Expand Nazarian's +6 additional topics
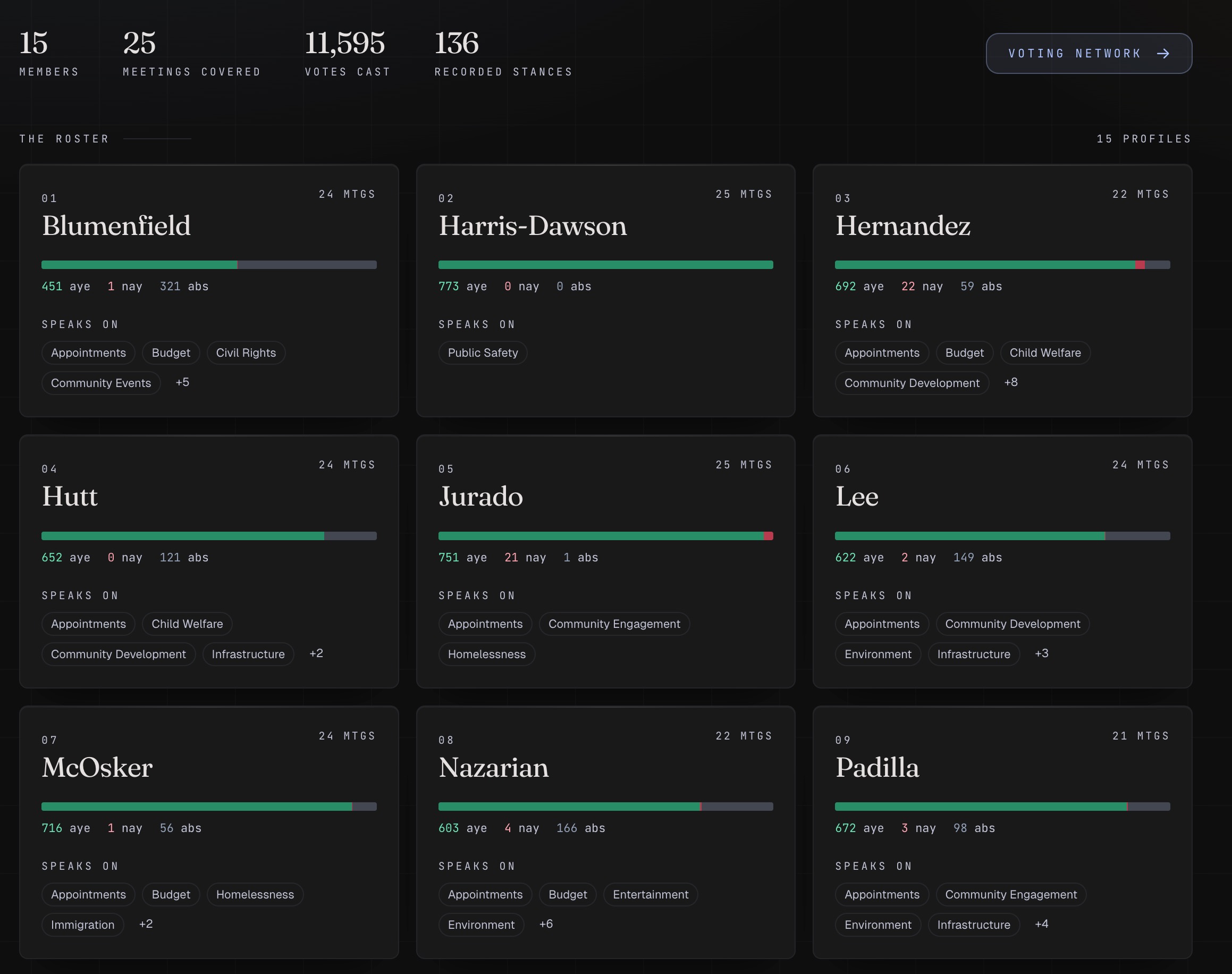The width and height of the screenshot is (1232, 974). click(x=546, y=924)
